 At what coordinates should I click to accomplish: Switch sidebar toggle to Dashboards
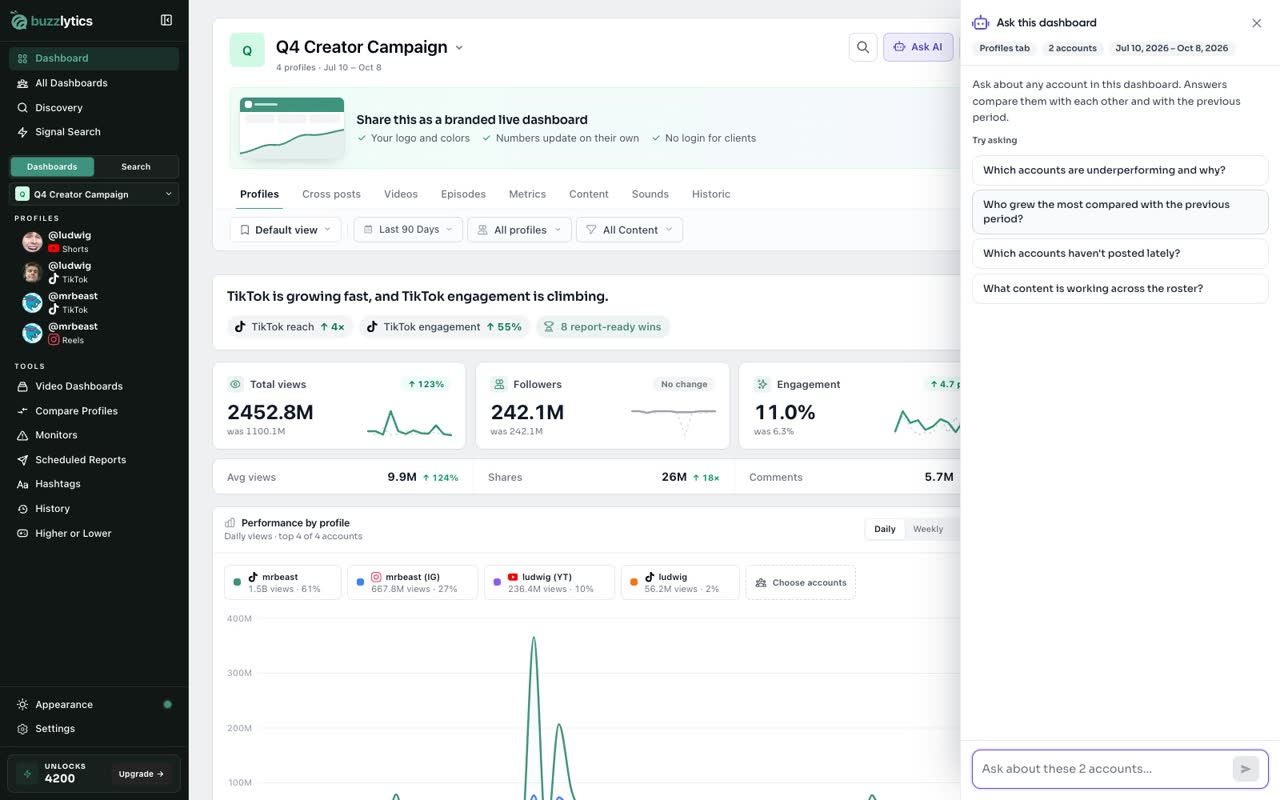[52, 167]
